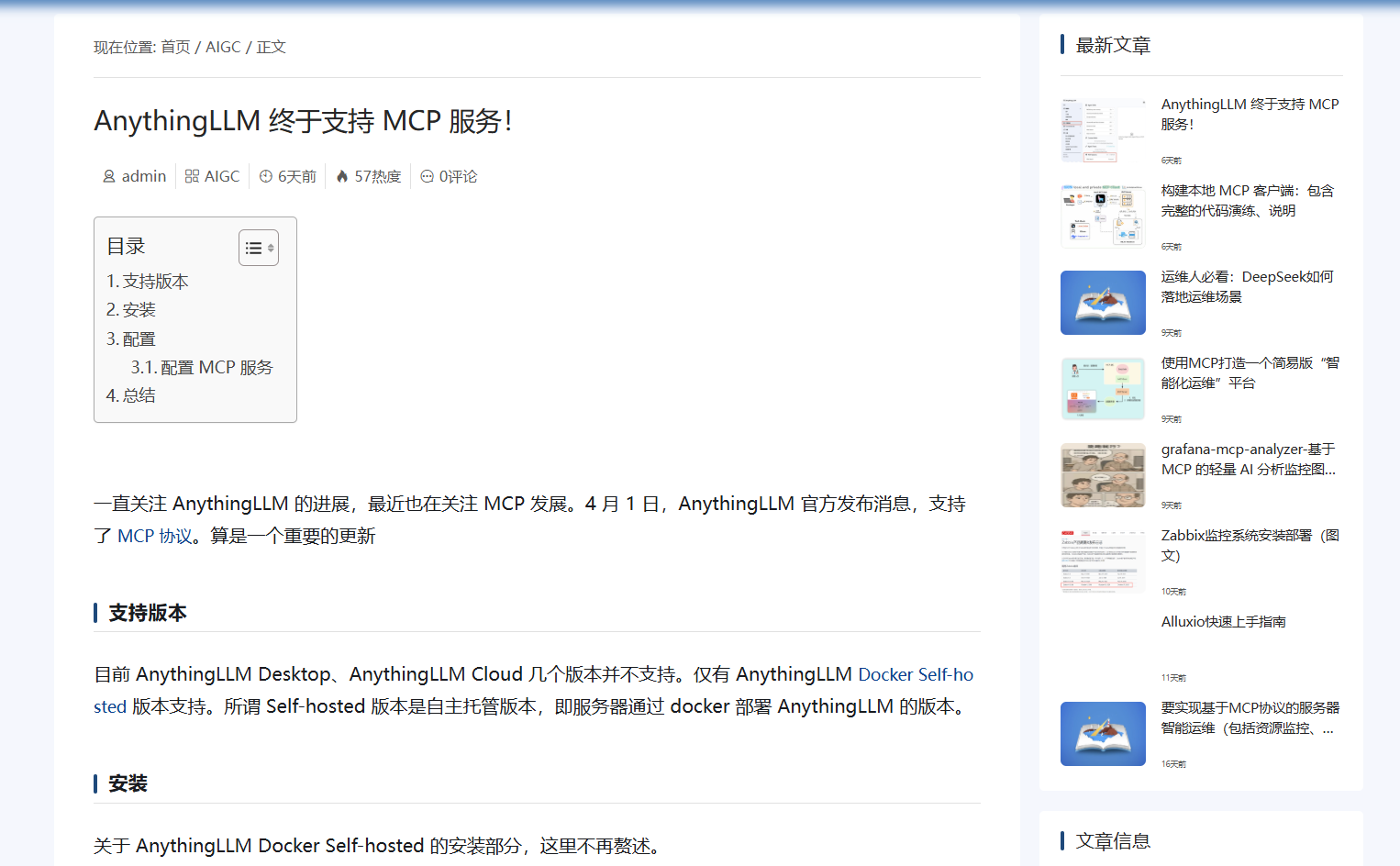Click the 最新文章 sidebar heading

(1113, 45)
